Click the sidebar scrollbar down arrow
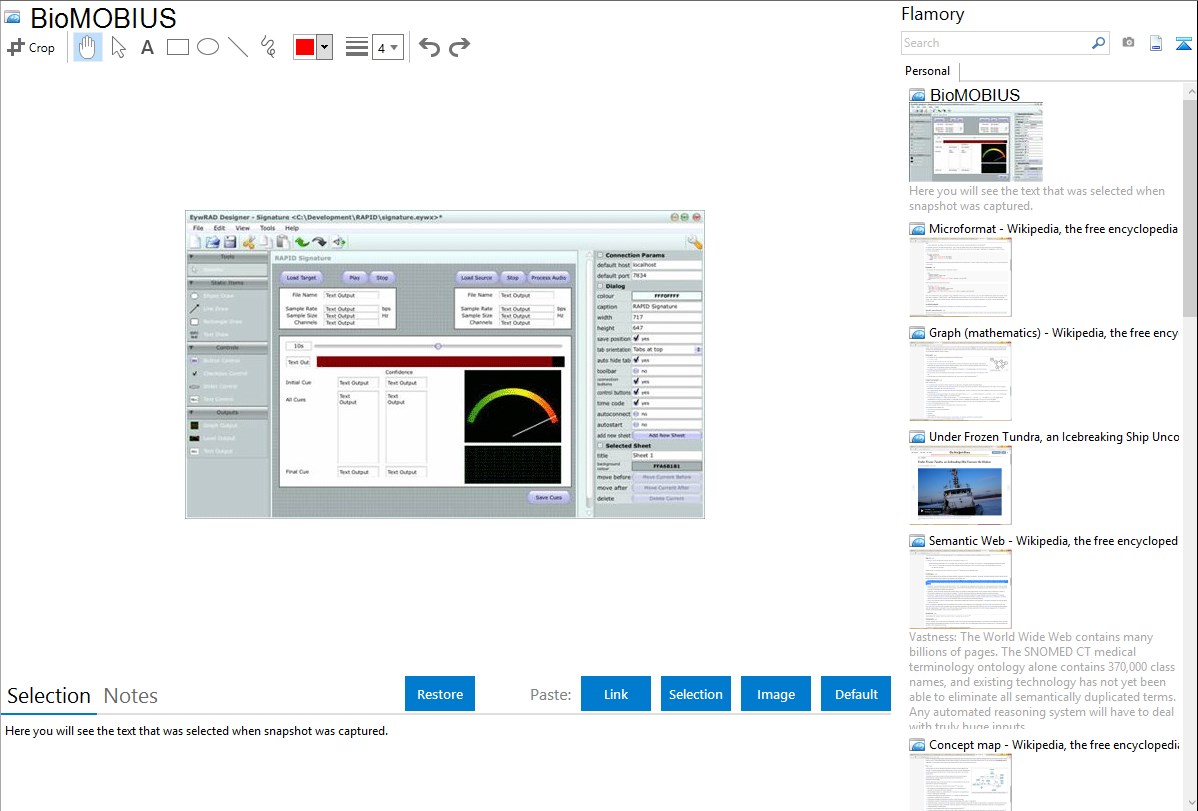The width and height of the screenshot is (1198, 811). (1190, 803)
